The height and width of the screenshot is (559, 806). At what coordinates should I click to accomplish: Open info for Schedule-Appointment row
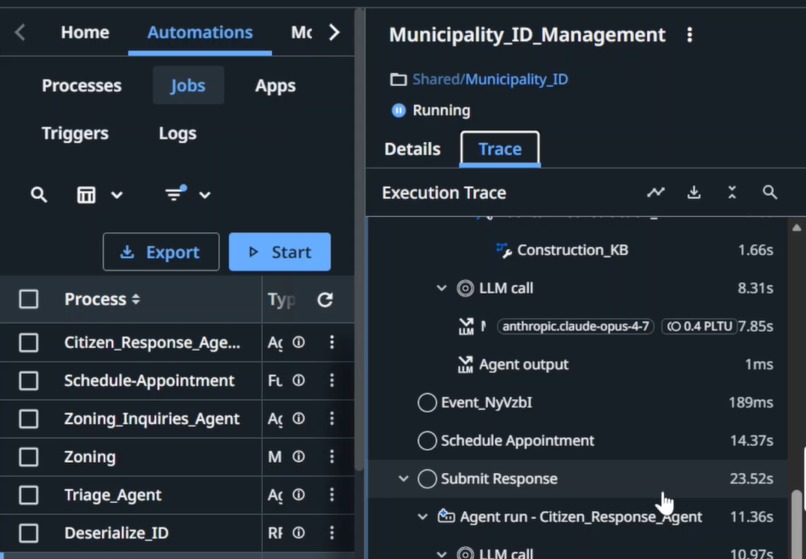coord(299,380)
